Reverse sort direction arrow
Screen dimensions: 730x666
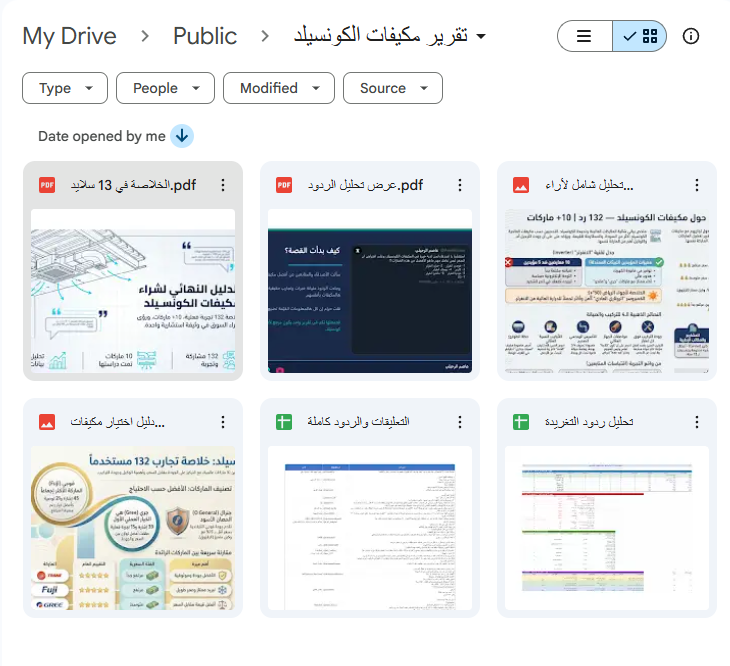coord(182,136)
